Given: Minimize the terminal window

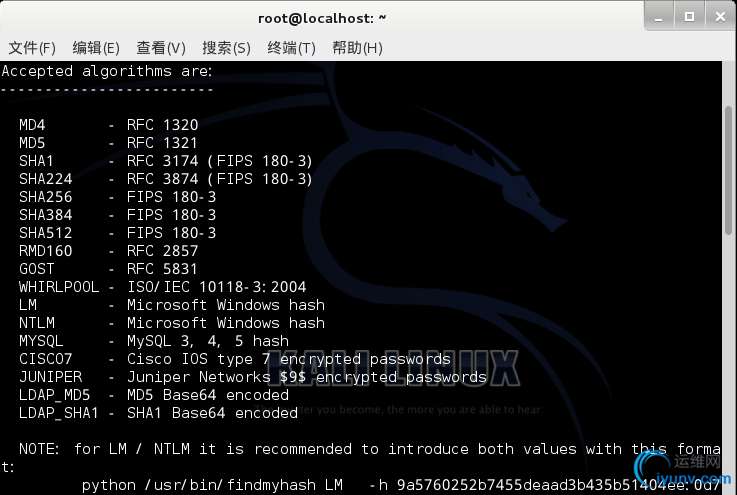Looking at the screenshot, I should [x=659, y=17].
